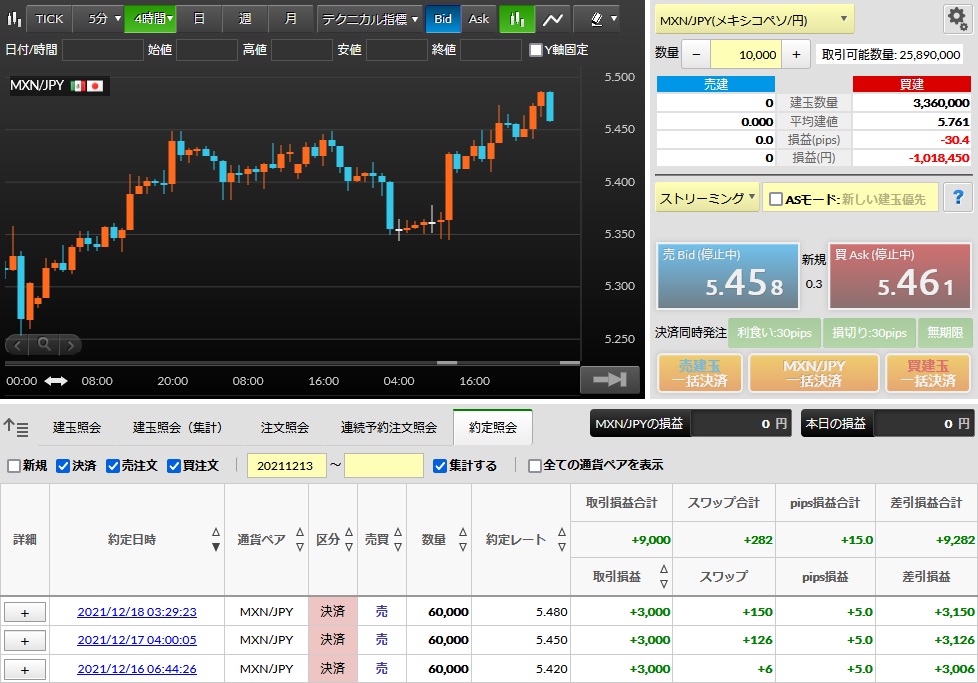978x683 pixels.
Task: Open MXN/JPY currency pair selector
Action: coord(754,20)
